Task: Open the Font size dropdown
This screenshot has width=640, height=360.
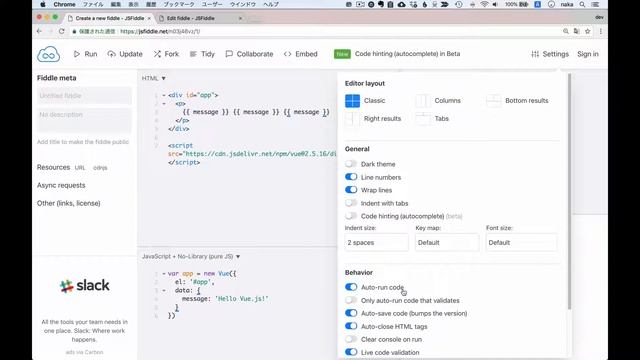Action: pos(521,242)
